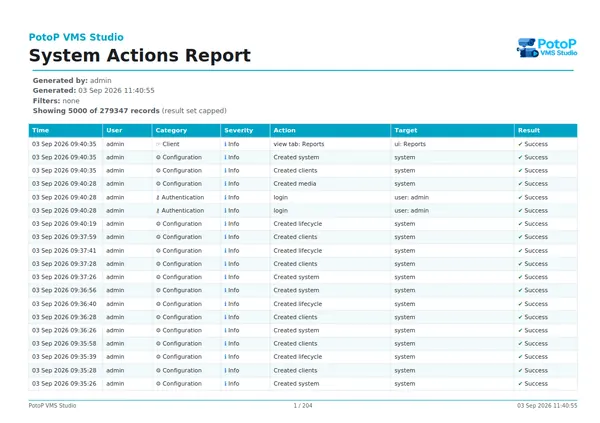The image size is (600, 423).
Task: Click Success text in the 09:35:26 row
Action: (536, 384)
